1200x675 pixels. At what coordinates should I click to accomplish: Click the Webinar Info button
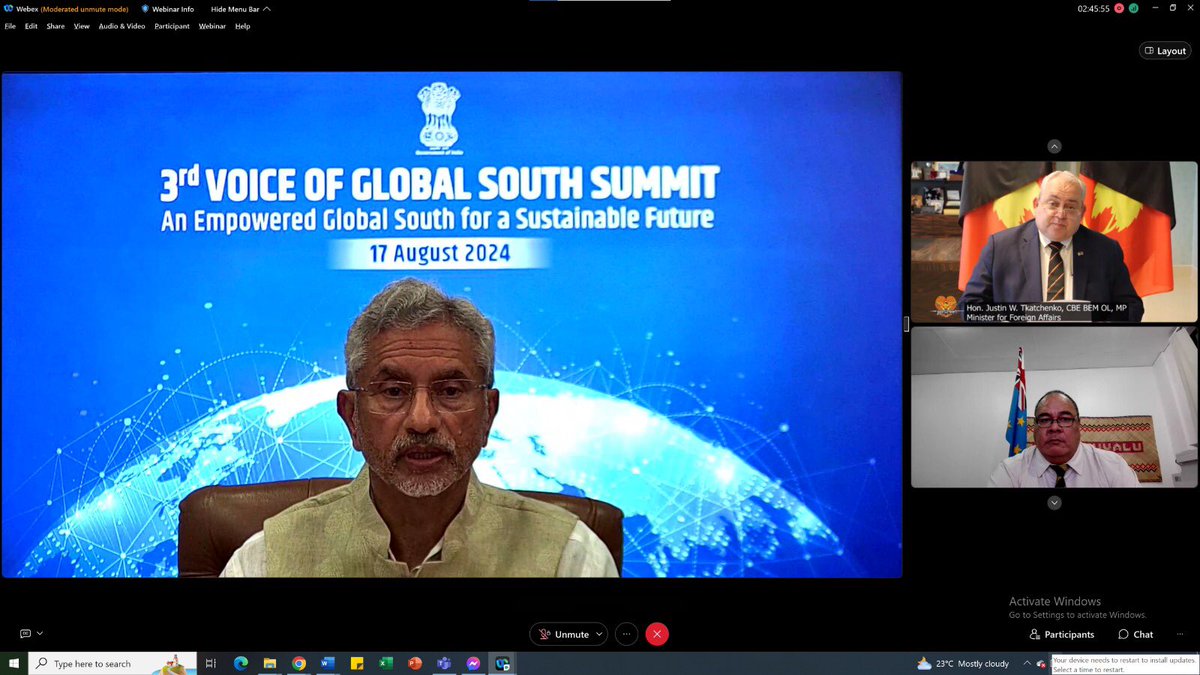coord(167,9)
